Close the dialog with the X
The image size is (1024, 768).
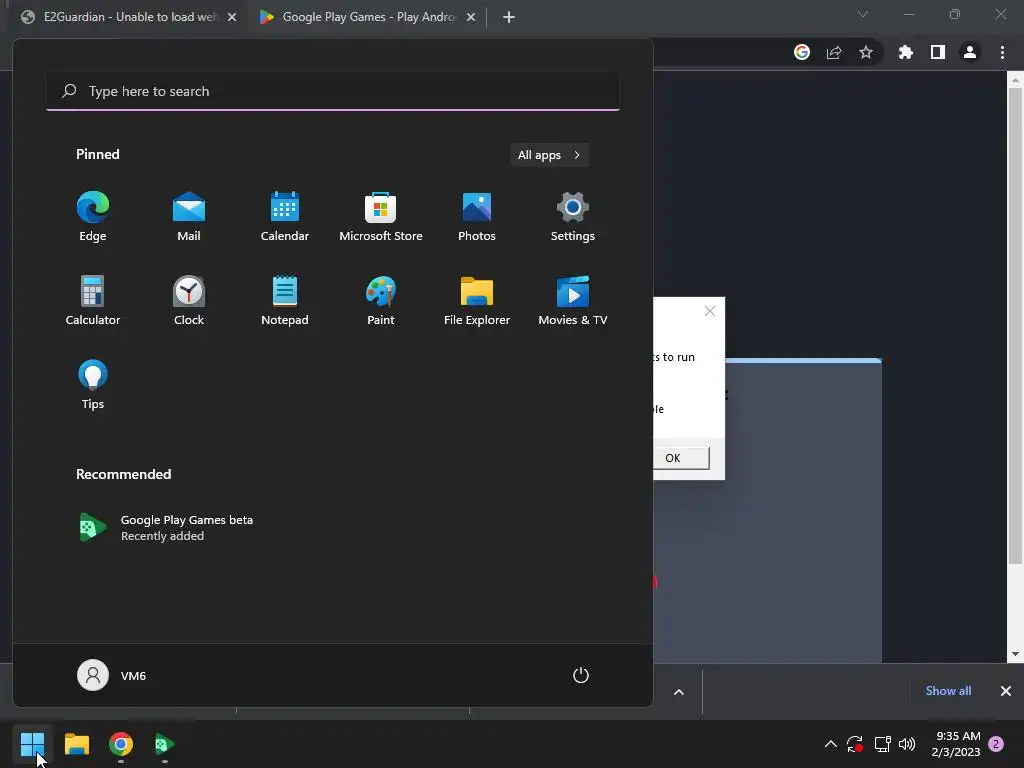710,312
